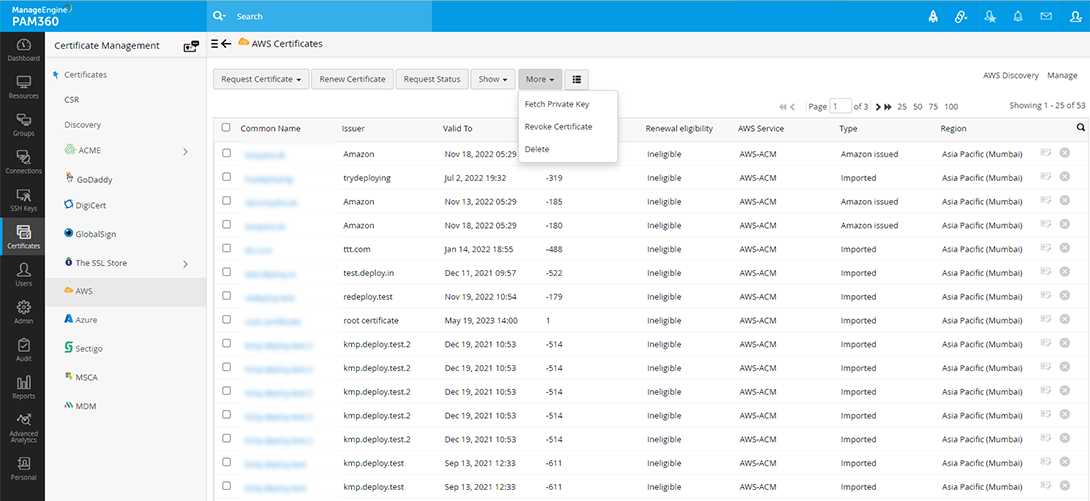Toggle the select-all checkbox in table header
The width and height of the screenshot is (1090, 501).
tap(226, 128)
